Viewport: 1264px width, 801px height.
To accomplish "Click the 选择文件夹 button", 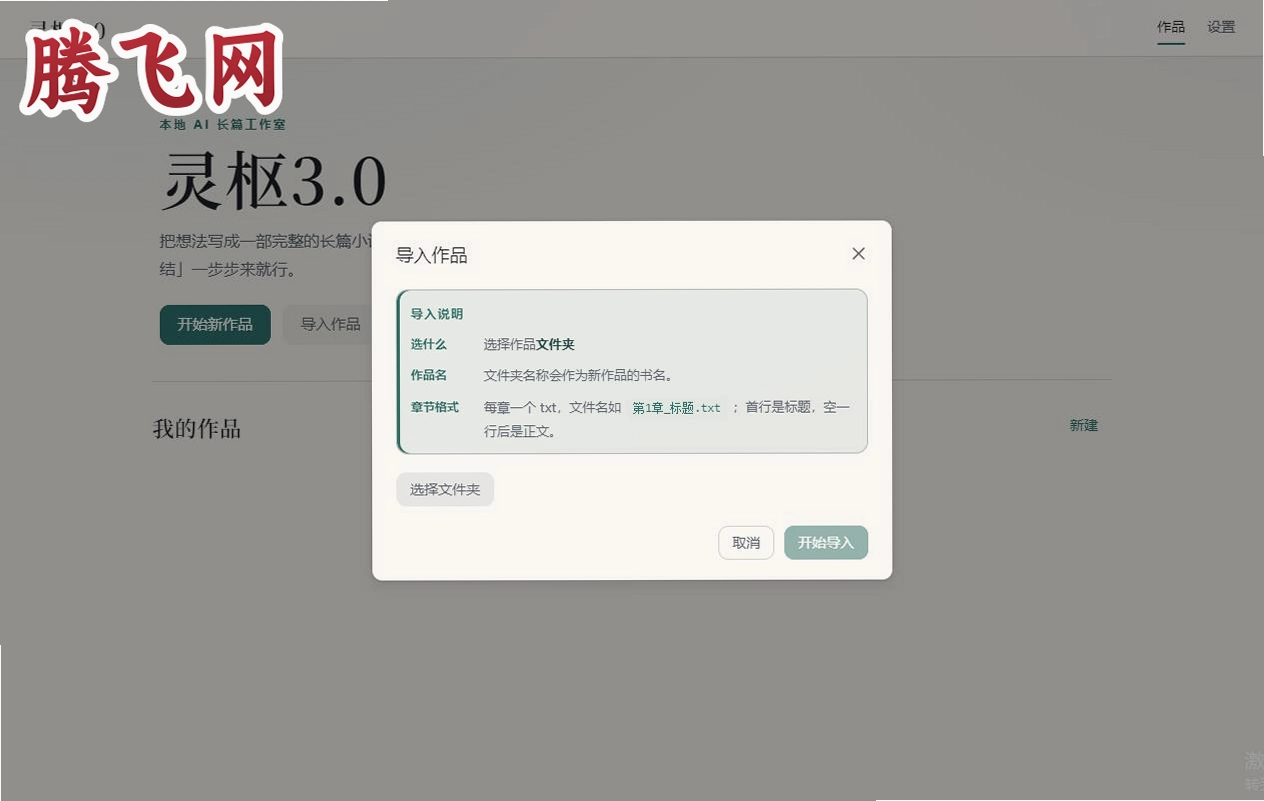I will [445, 489].
